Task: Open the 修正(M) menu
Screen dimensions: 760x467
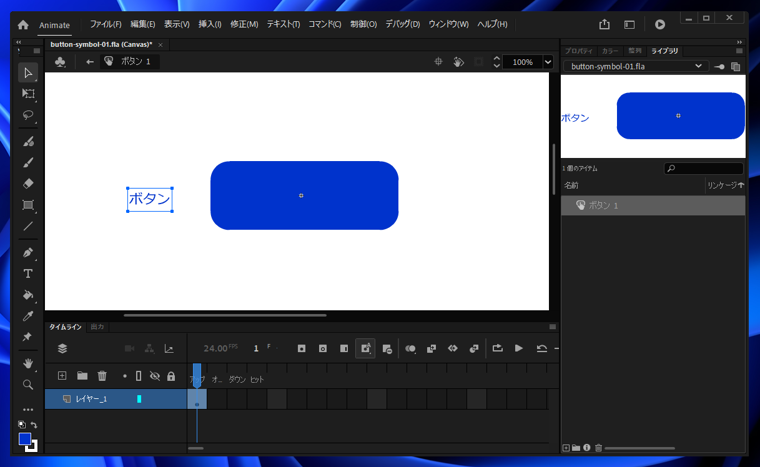Action: coord(244,24)
